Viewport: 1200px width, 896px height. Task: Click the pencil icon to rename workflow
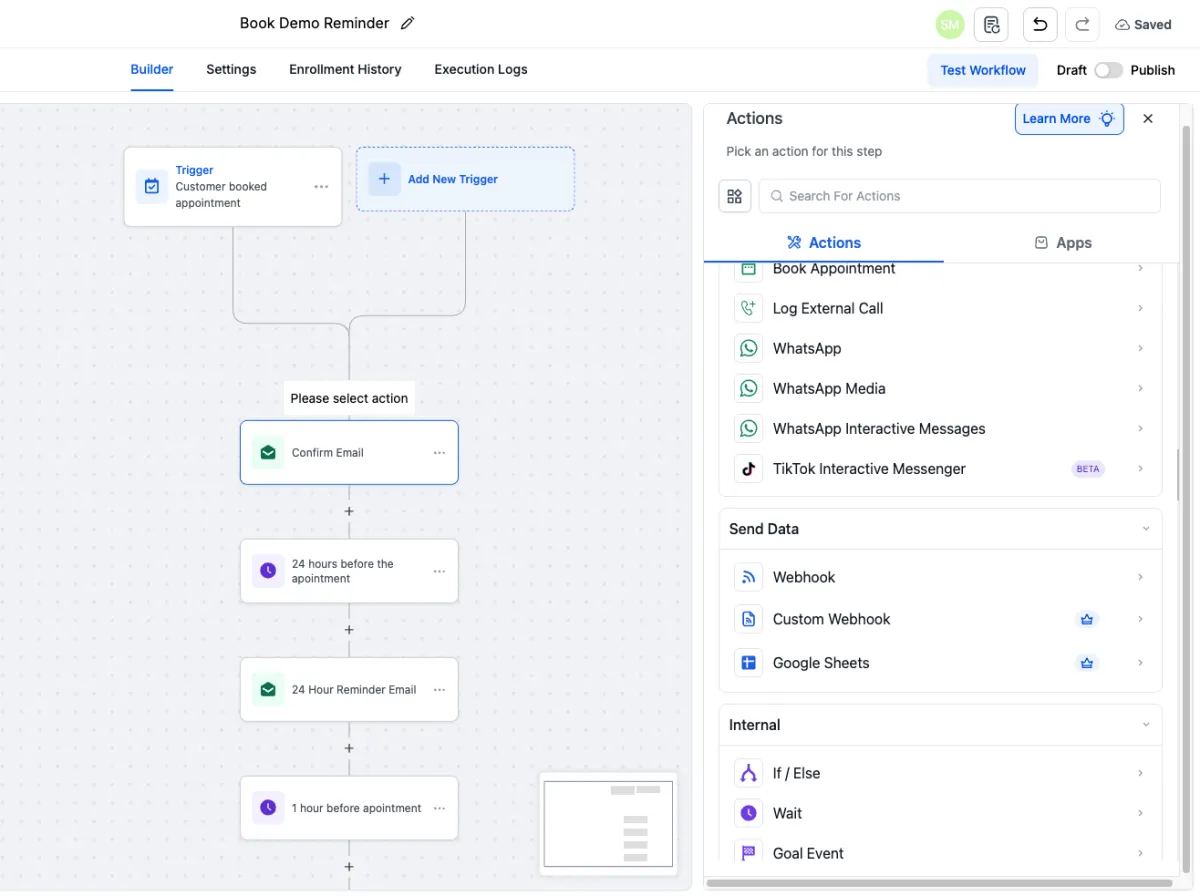pyautogui.click(x=407, y=24)
